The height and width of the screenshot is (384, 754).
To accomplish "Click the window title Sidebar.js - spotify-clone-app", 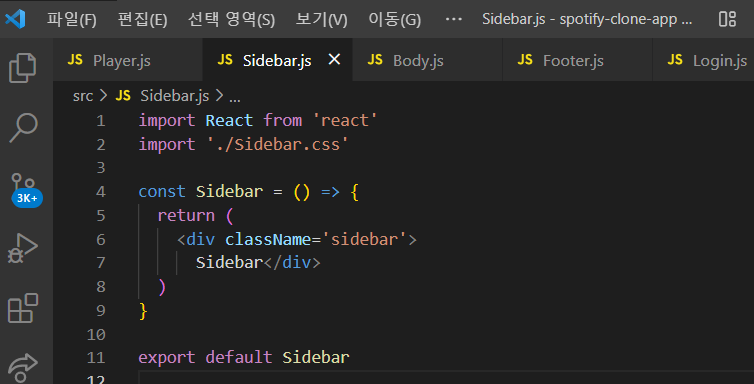I will [x=588, y=20].
